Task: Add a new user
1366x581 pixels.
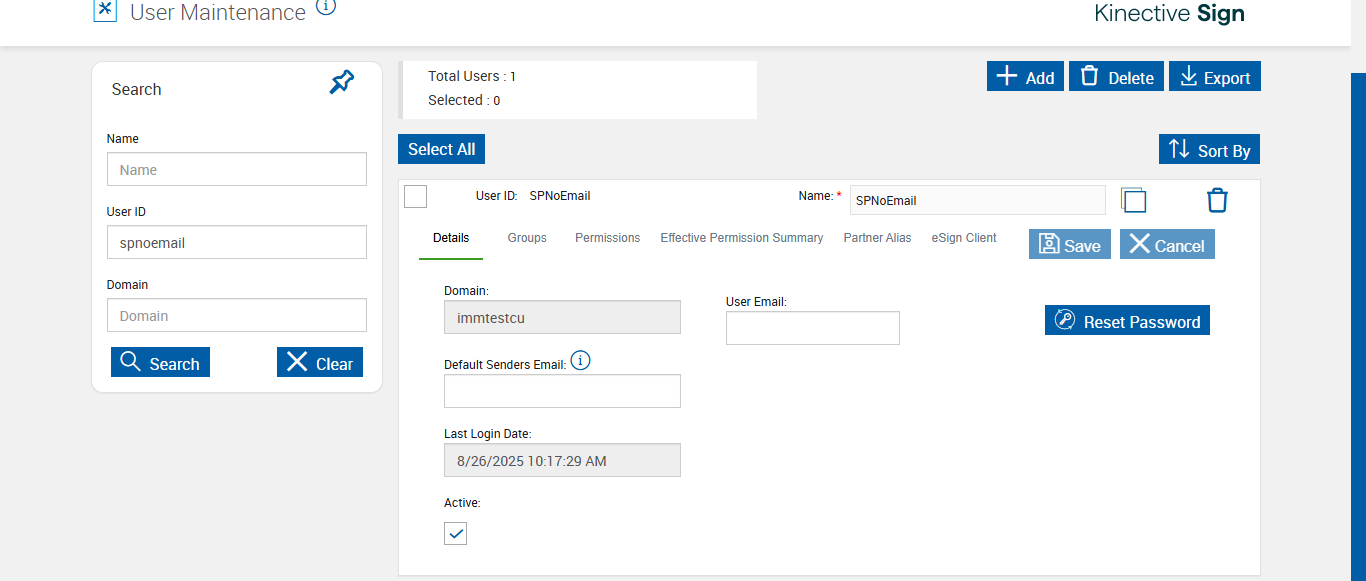Action: pyautogui.click(x=1025, y=77)
